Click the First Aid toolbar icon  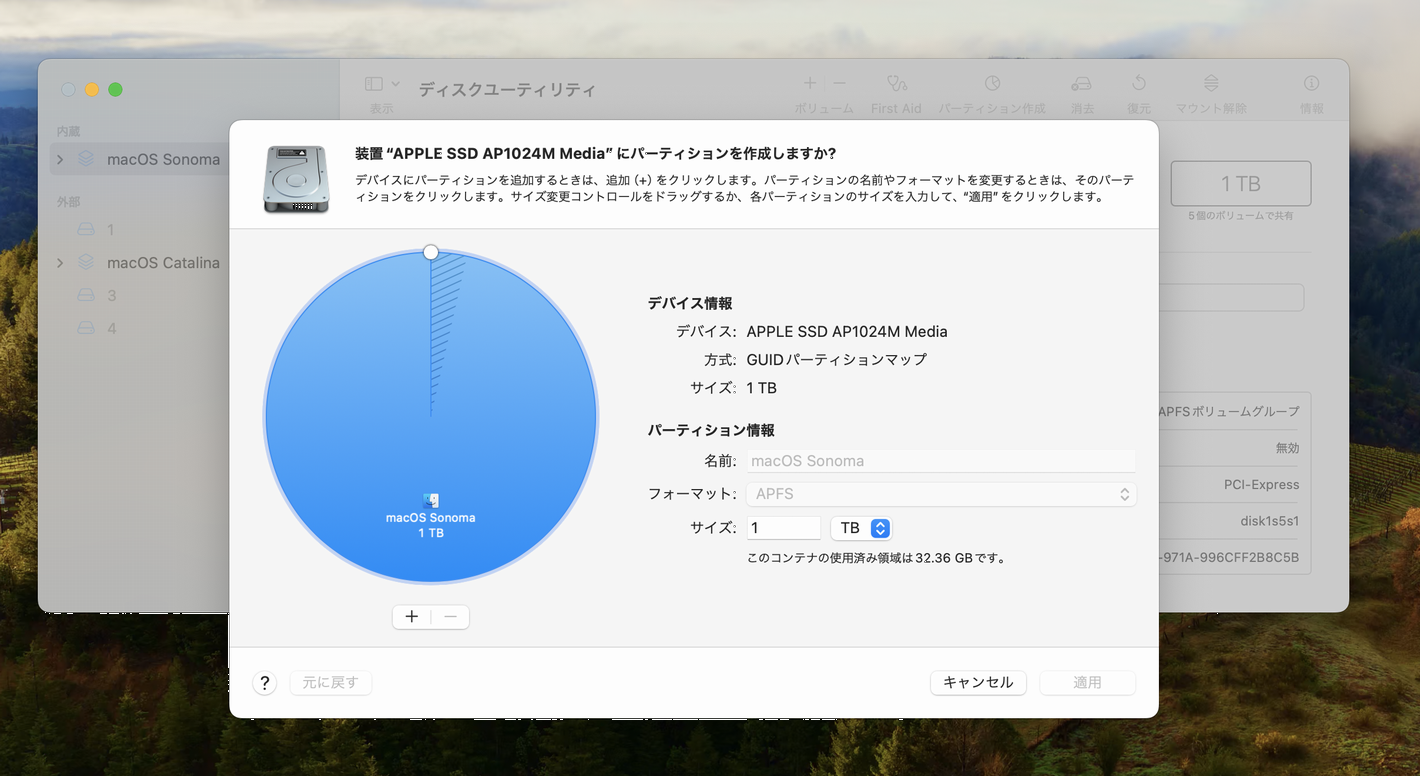[896, 85]
